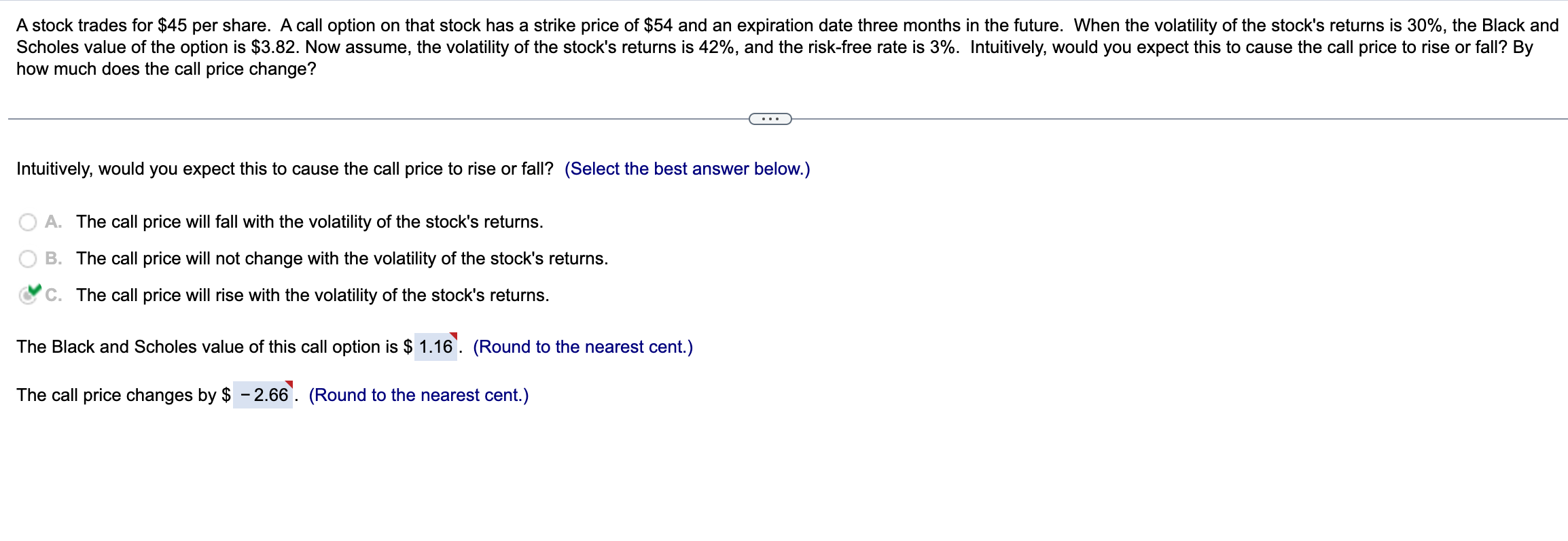Click the dollar sign before the -2.66 field

[x=224, y=394]
